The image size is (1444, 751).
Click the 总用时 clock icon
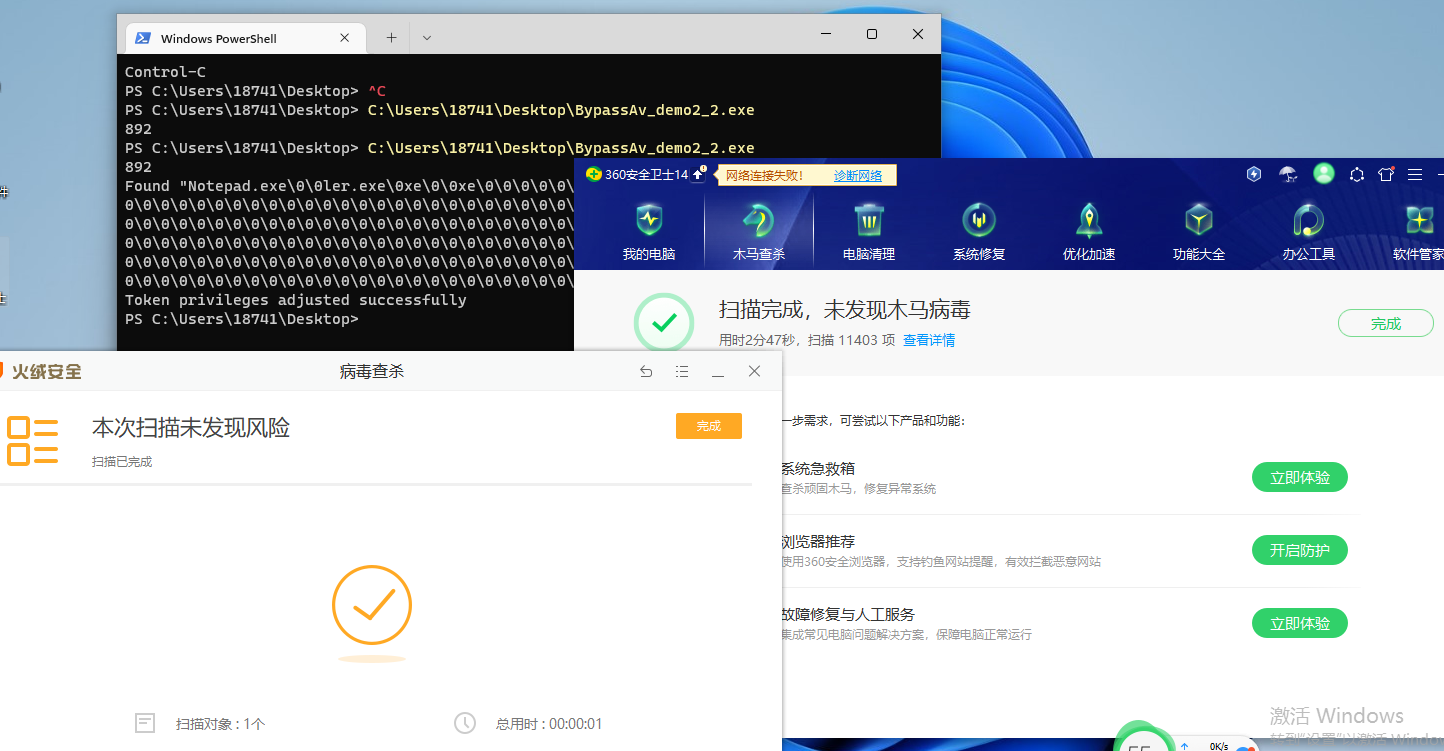464,723
